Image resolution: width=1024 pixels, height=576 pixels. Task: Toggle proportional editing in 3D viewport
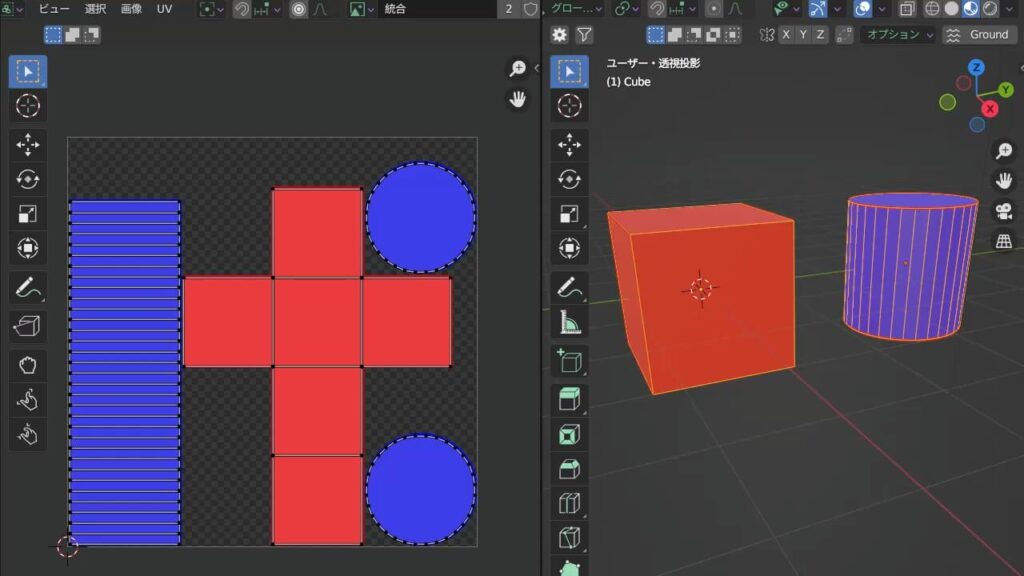pos(714,9)
